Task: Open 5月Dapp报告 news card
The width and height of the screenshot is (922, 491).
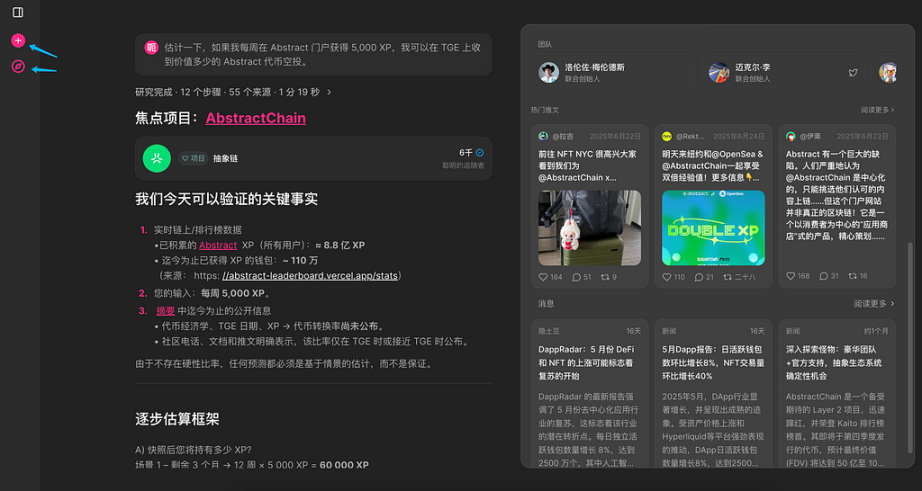Action: (x=713, y=393)
